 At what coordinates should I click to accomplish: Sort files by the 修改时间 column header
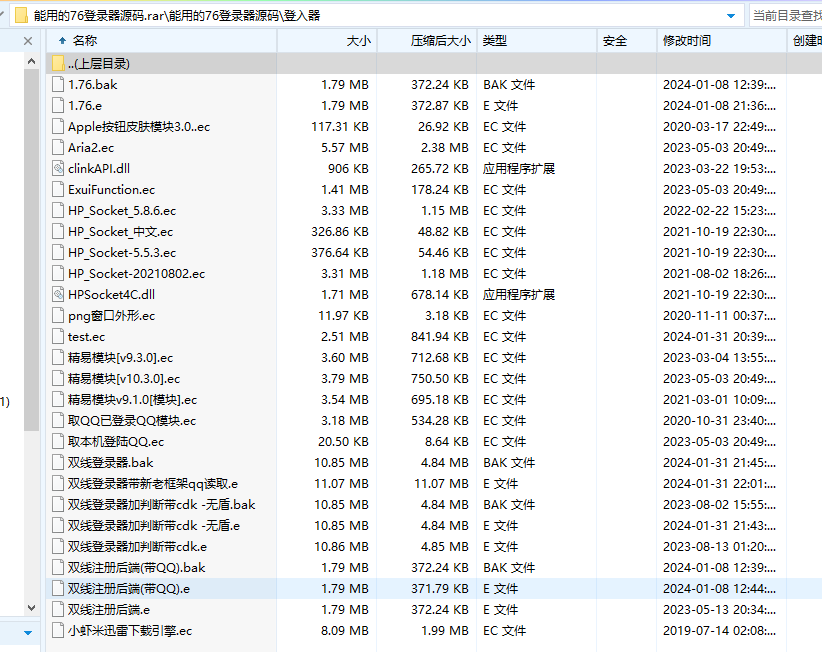(x=686, y=40)
